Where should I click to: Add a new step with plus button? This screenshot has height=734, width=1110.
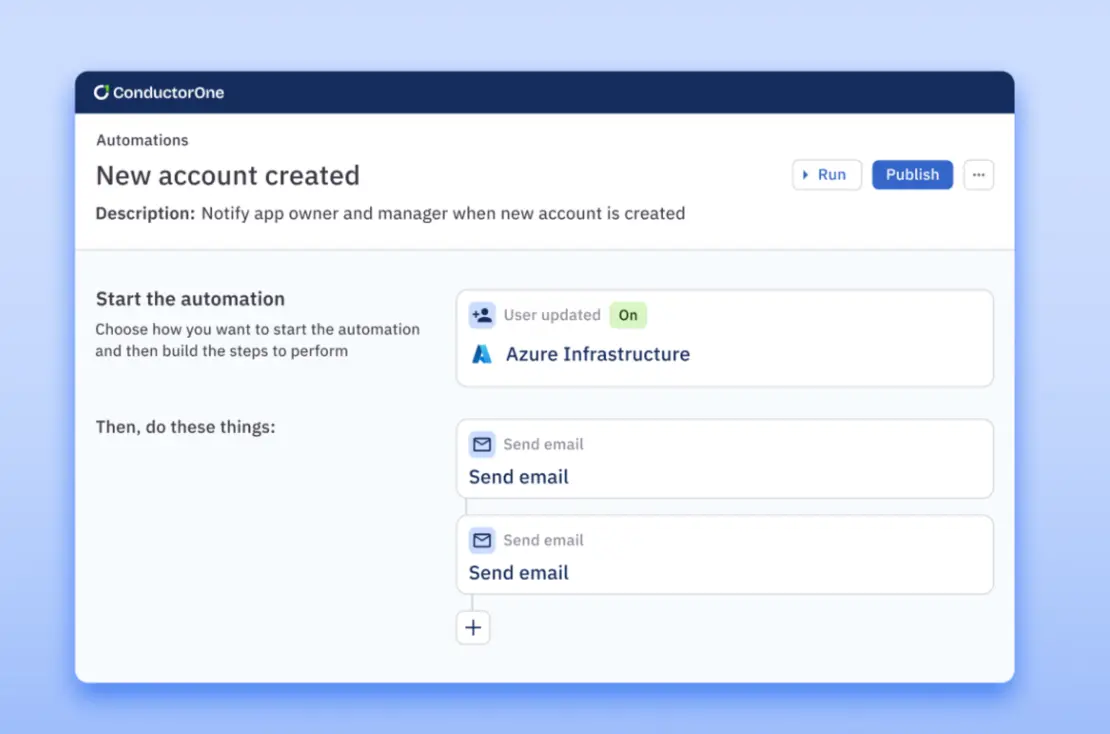pyautogui.click(x=473, y=628)
